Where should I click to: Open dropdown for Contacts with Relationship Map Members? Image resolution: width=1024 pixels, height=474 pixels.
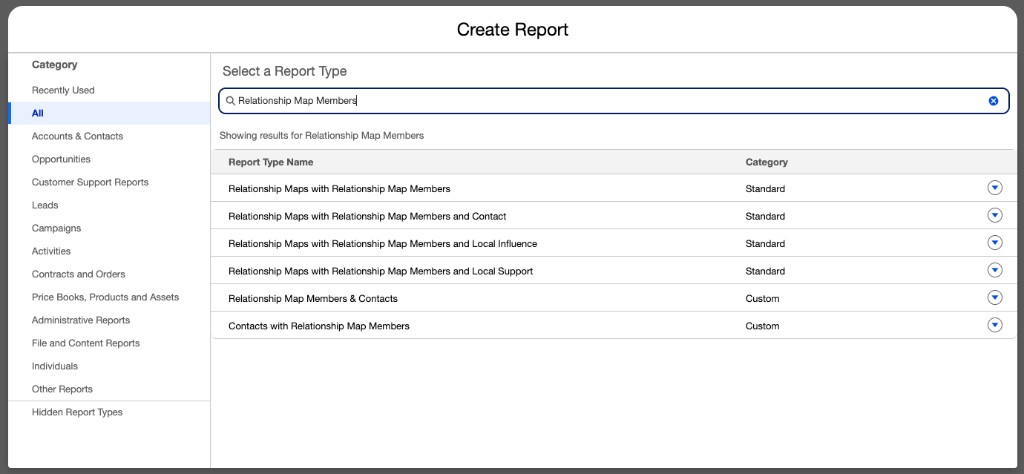point(995,325)
